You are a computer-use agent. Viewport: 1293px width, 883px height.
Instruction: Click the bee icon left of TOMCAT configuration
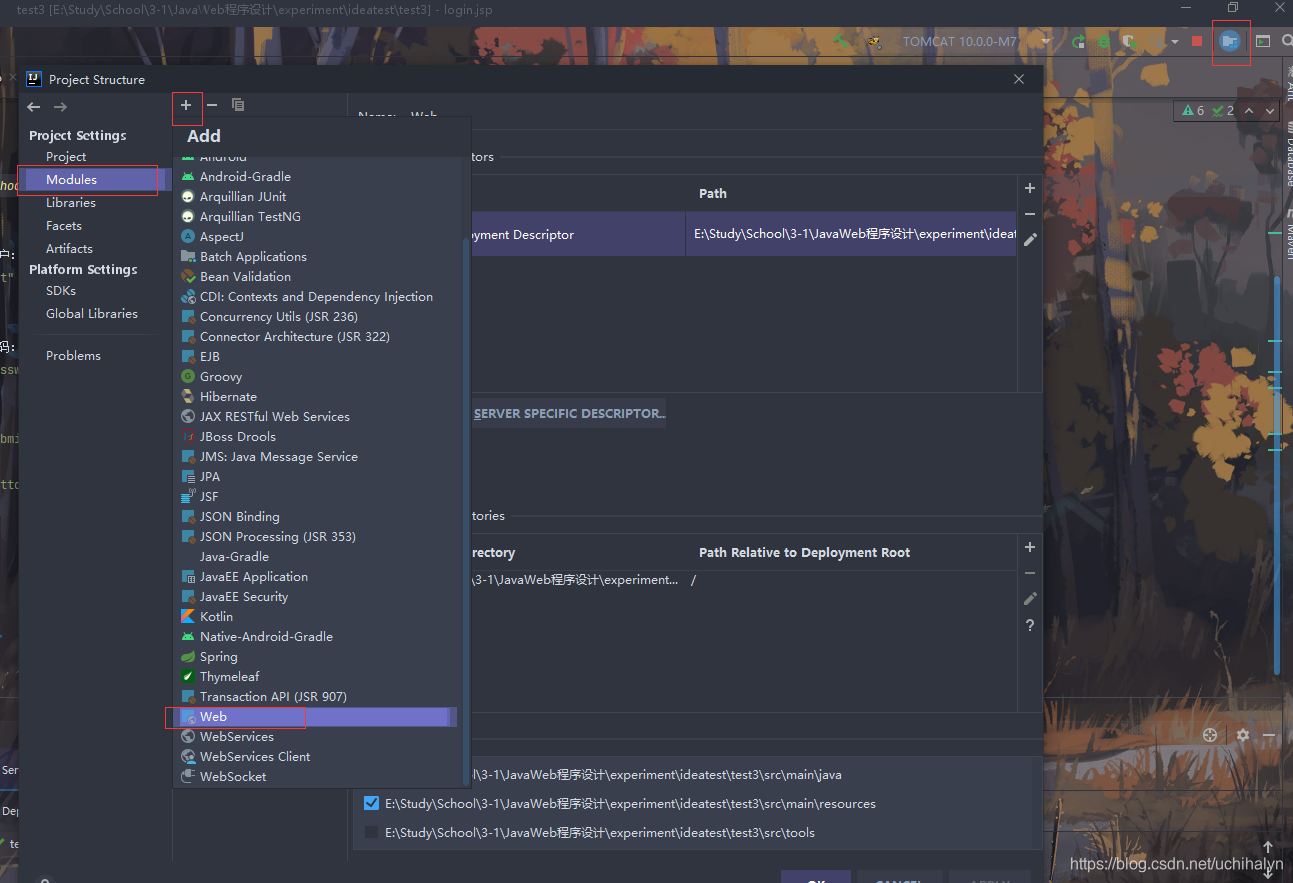tap(874, 42)
